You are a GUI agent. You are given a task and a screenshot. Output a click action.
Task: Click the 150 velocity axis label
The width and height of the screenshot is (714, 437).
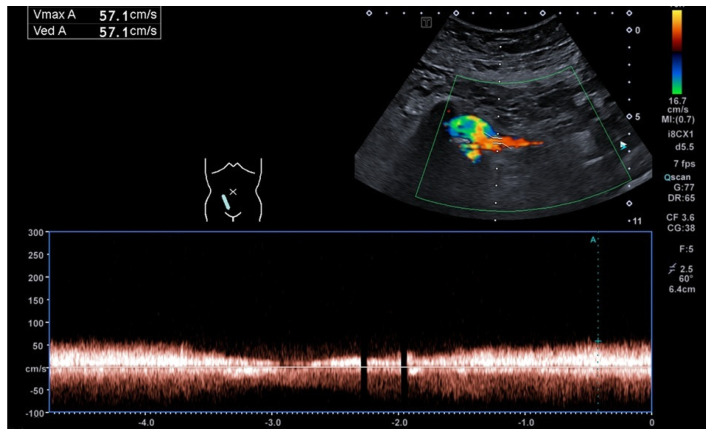36,300
